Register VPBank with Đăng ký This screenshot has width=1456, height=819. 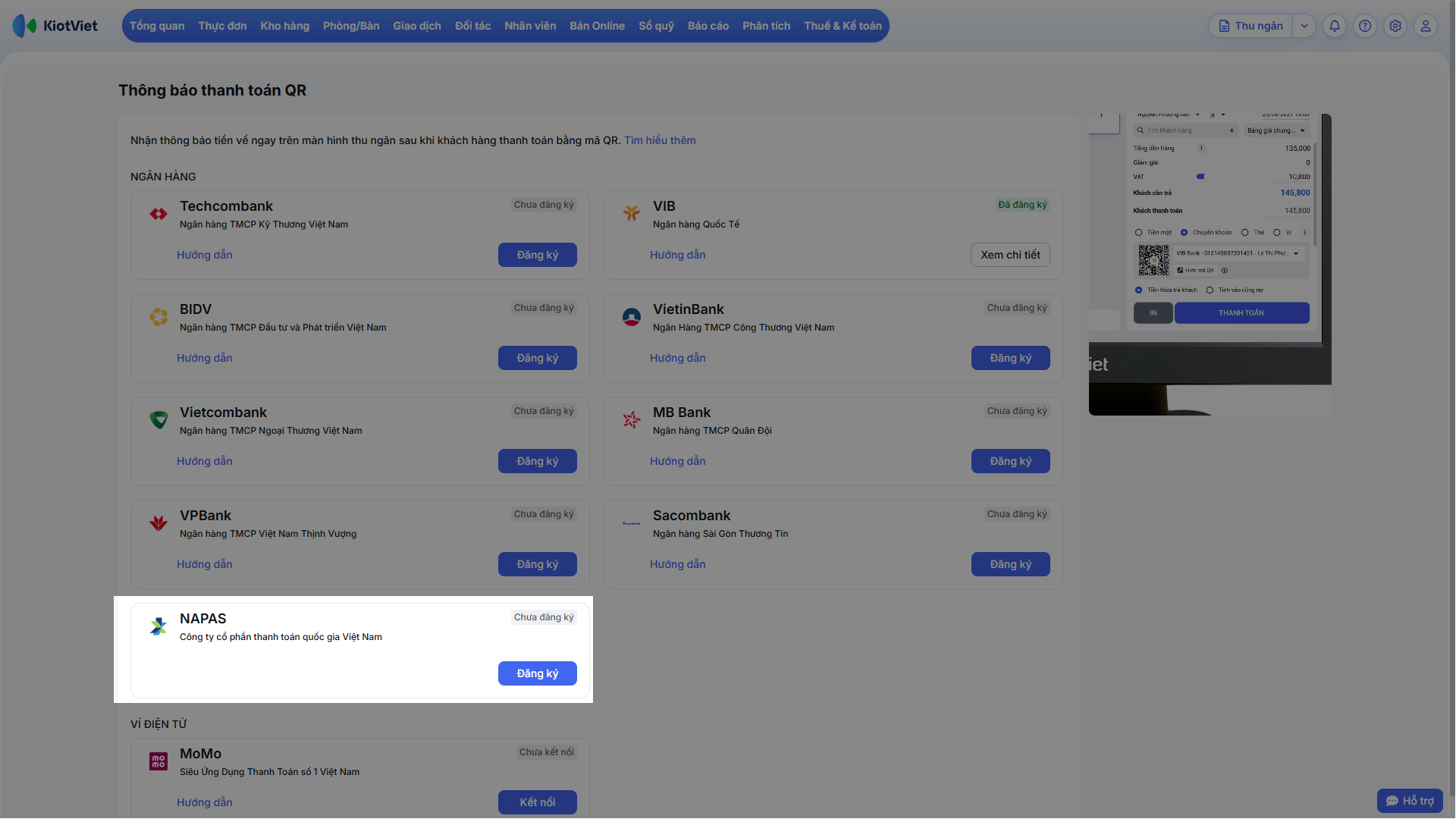pyautogui.click(x=538, y=564)
